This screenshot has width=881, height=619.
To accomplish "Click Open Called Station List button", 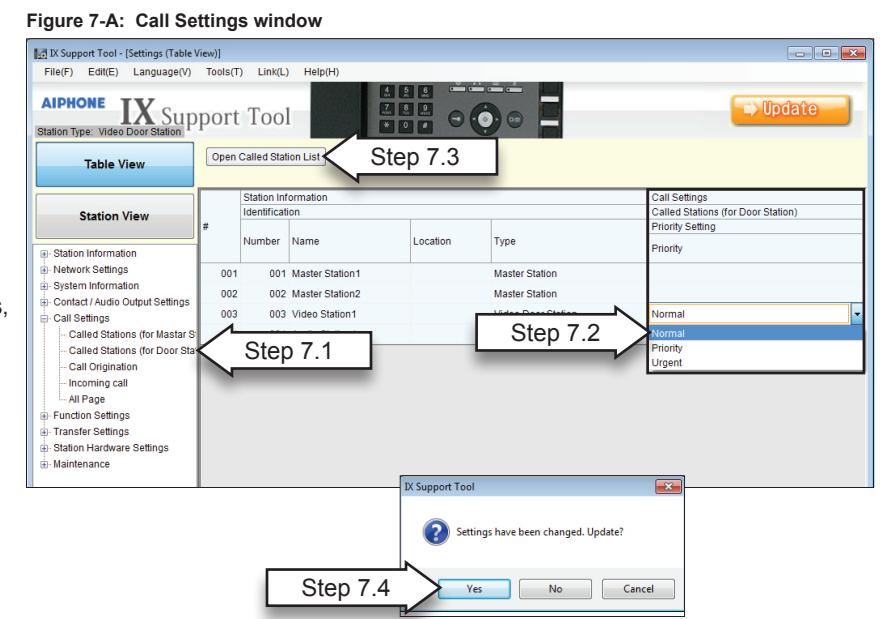I will click(266, 157).
